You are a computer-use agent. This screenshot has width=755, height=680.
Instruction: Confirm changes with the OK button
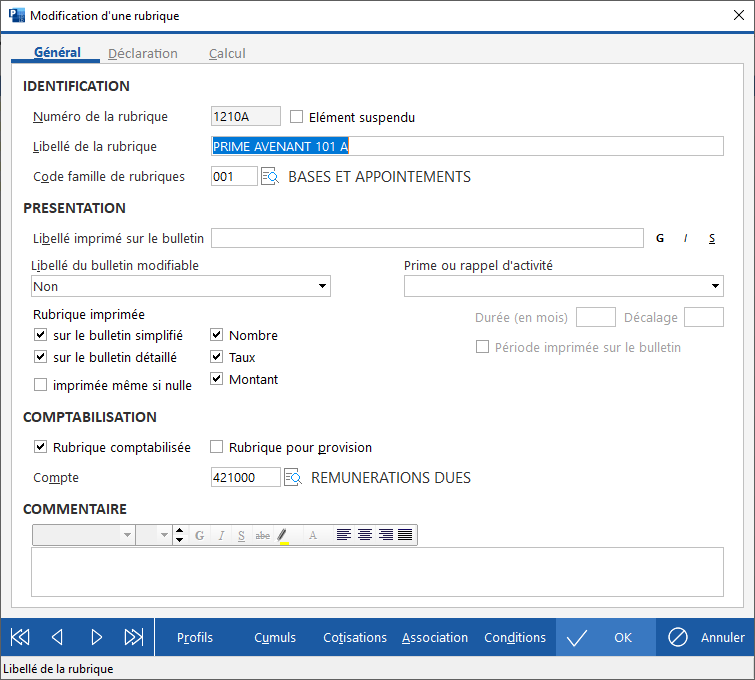coord(606,637)
